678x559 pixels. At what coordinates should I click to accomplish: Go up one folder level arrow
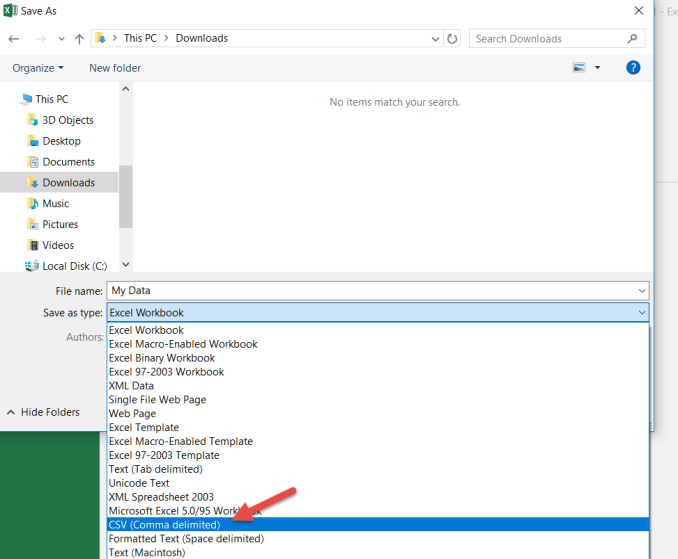[79, 39]
